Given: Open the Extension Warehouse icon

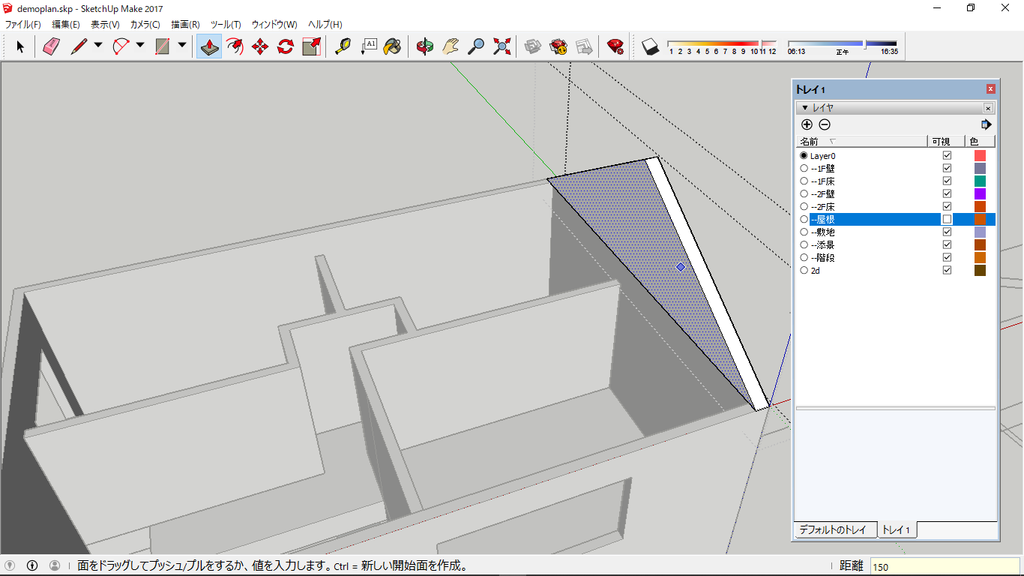Looking at the screenshot, I should [x=558, y=46].
